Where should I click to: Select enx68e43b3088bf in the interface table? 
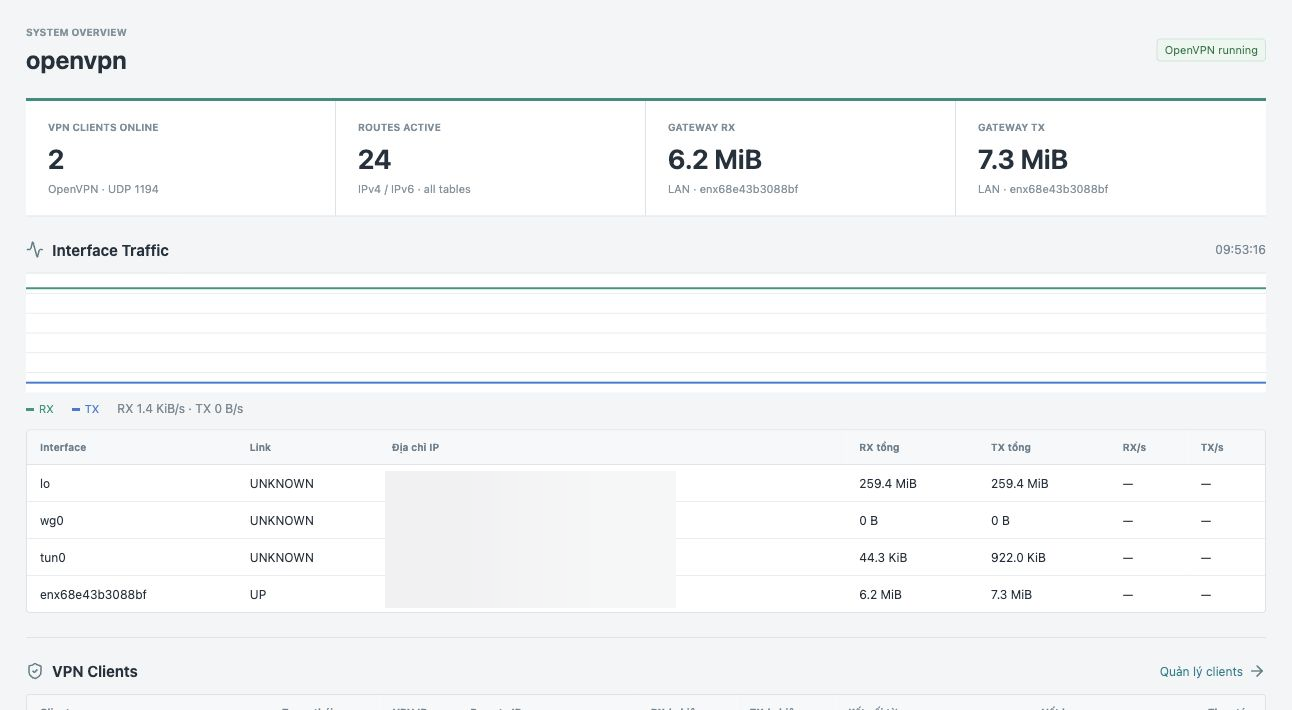click(93, 595)
